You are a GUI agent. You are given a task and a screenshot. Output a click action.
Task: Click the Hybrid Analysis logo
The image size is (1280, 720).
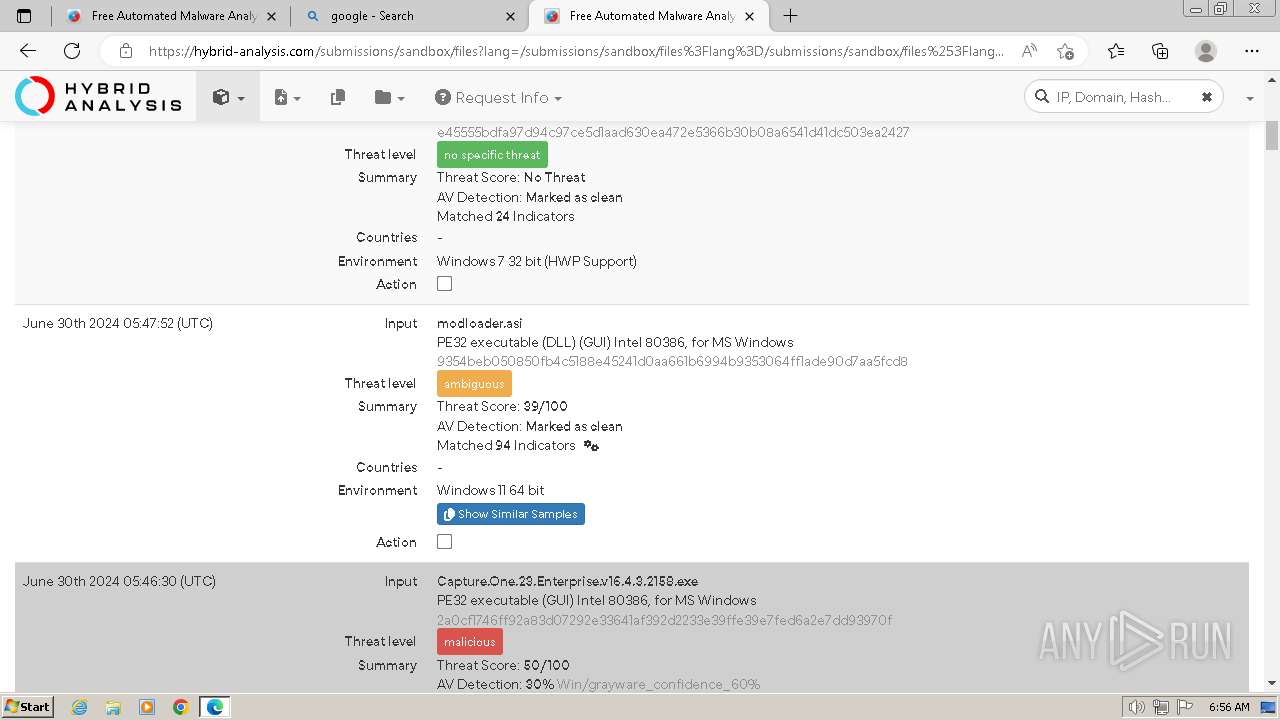pos(98,96)
